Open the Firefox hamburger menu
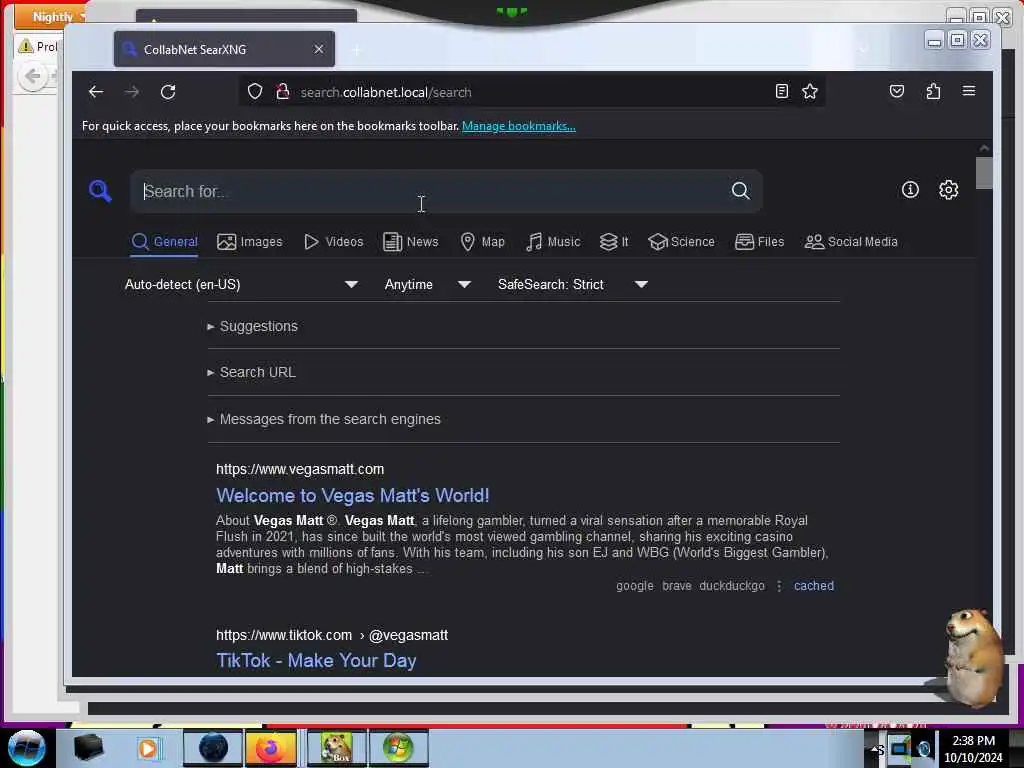 (969, 91)
